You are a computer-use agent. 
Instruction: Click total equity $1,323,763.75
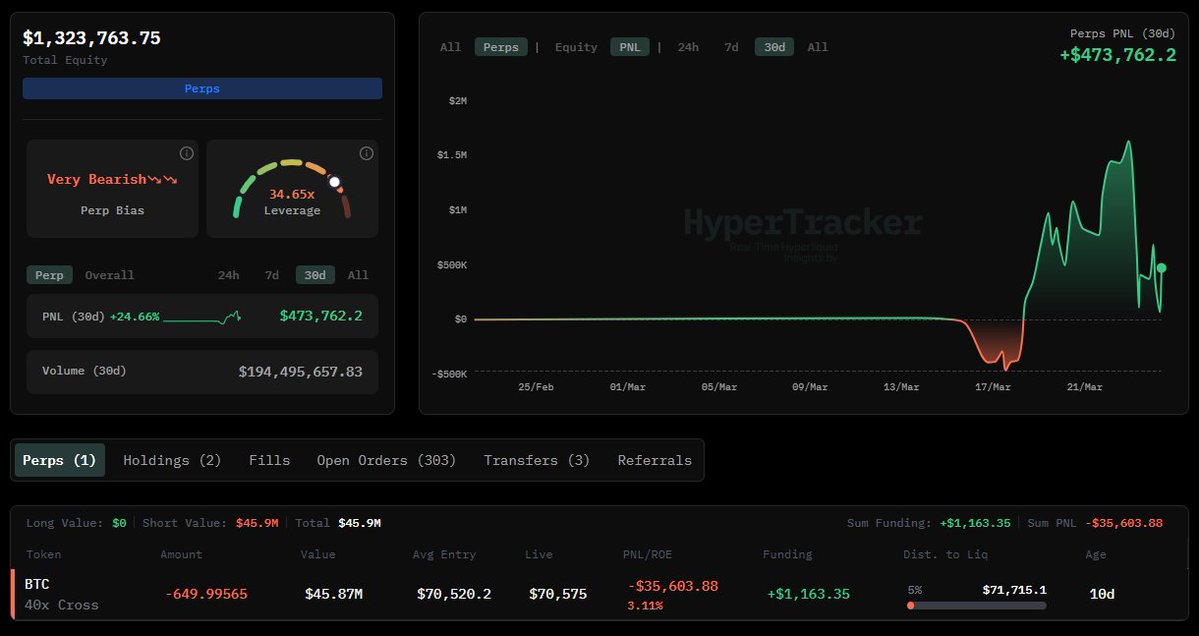pos(92,38)
